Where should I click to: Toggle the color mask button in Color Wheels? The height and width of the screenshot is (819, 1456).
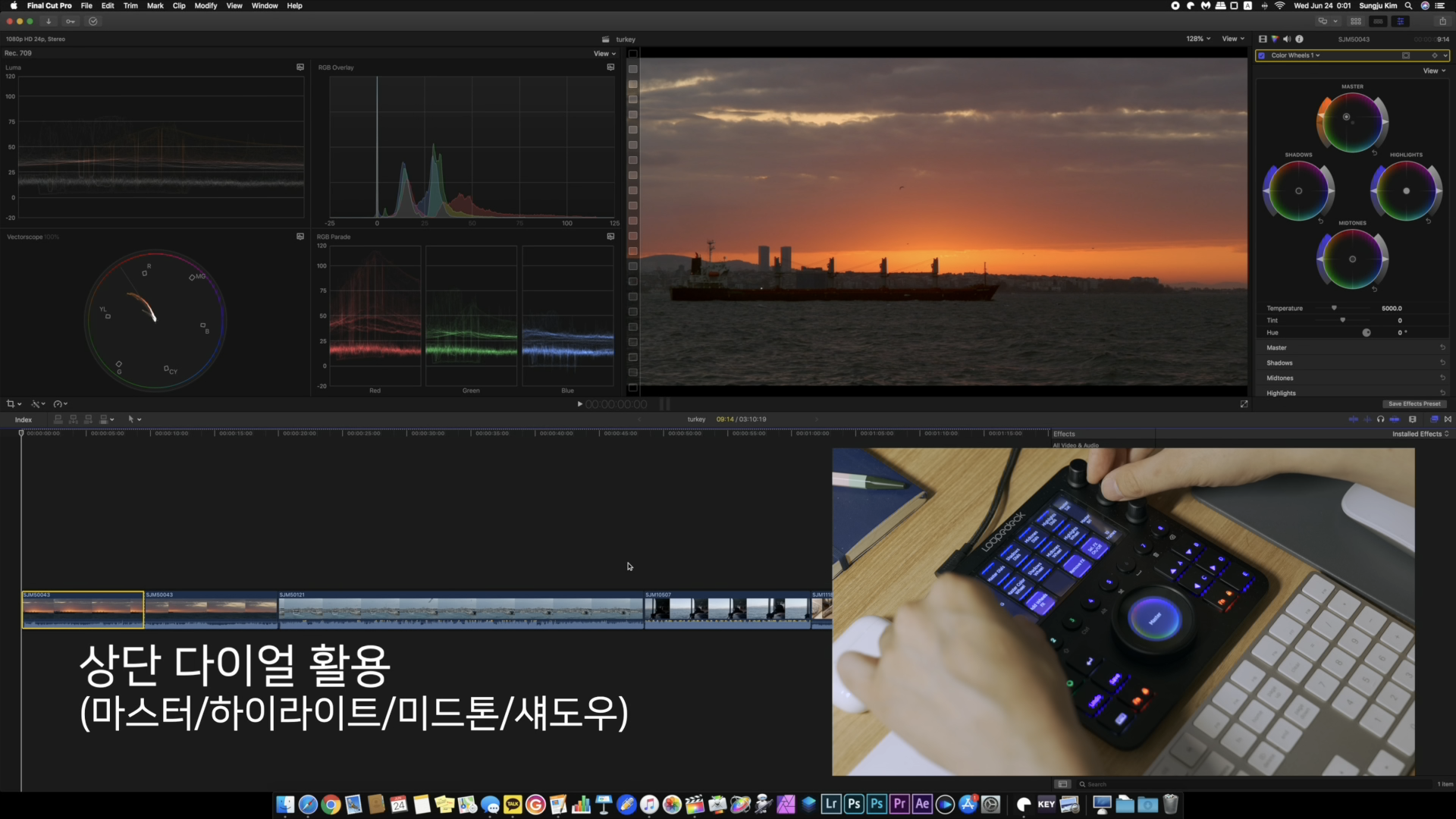click(x=1405, y=55)
